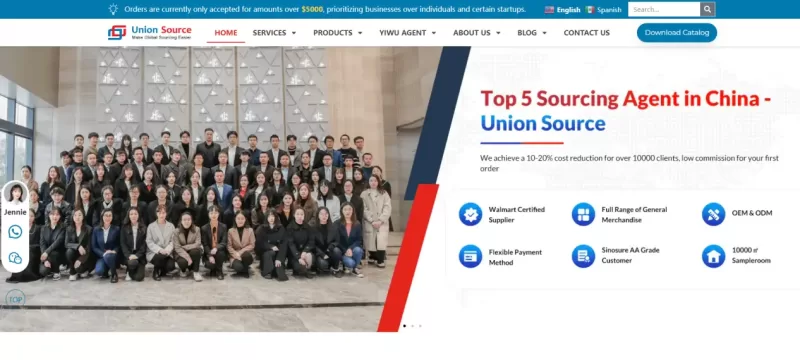Click 'Flexible Payment Method' text
Image resolution: width=800 pixels, height=360 pixels.
tap(515, 257)
